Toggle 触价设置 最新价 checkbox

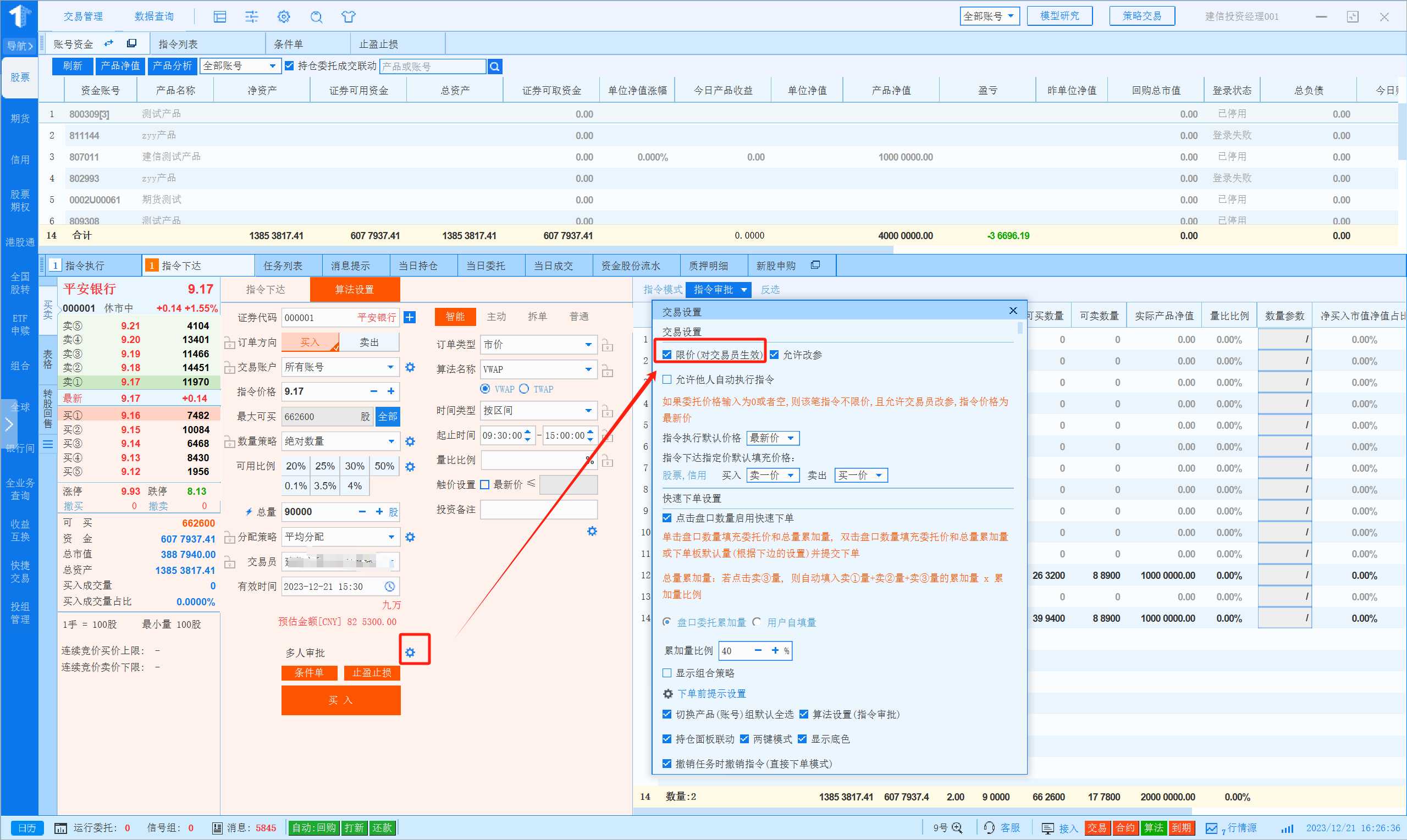coord(484,484)
